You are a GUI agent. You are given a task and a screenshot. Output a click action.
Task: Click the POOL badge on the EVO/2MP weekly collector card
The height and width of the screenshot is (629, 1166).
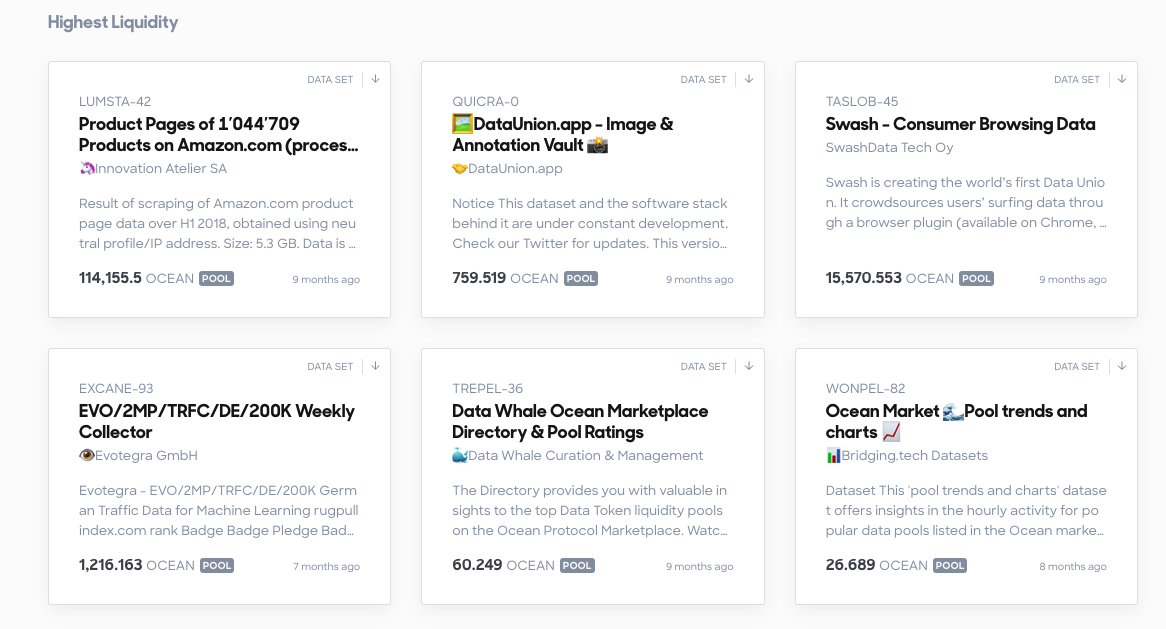coord(216,565)
